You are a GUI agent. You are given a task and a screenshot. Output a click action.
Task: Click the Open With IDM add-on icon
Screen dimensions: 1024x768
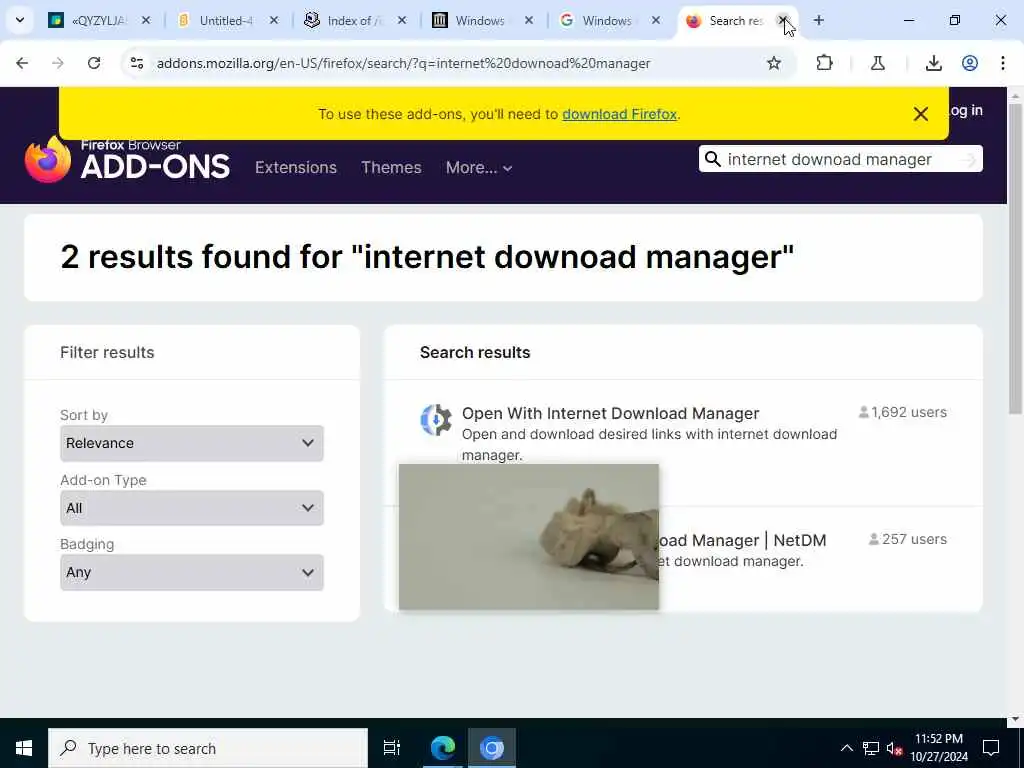pyautogui.click(x=436, y=420)
